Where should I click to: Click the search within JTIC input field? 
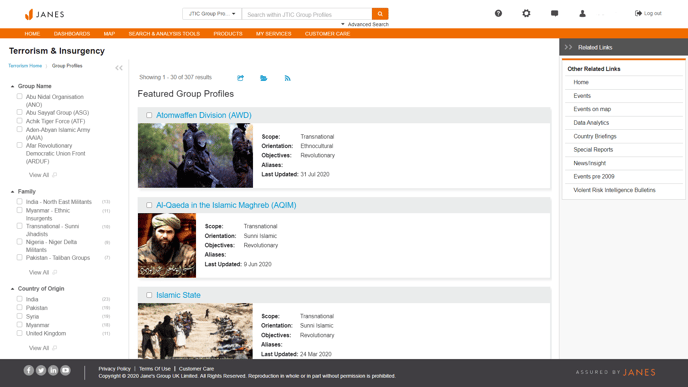pyautogui.click(x=307, y=14)
